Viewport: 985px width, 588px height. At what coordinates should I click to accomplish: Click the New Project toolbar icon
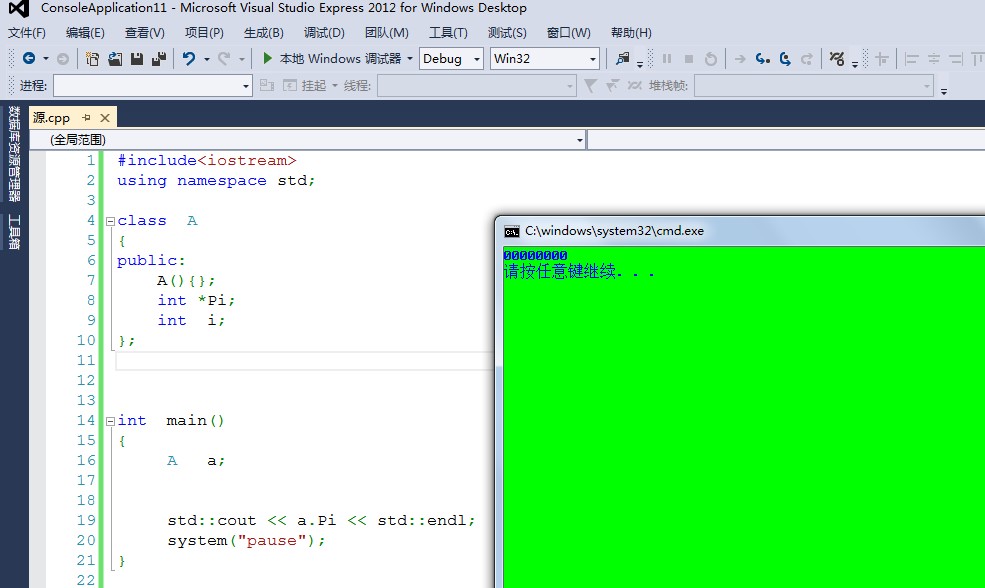[93, 59]
